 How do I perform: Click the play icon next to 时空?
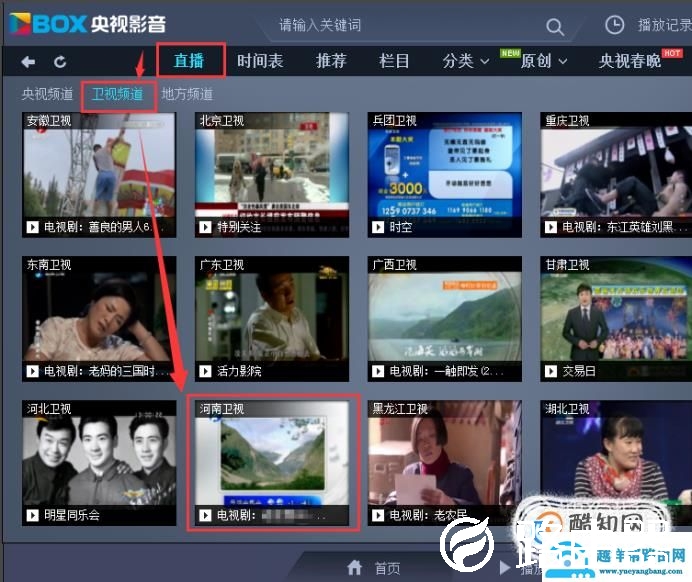pos(378,227)
